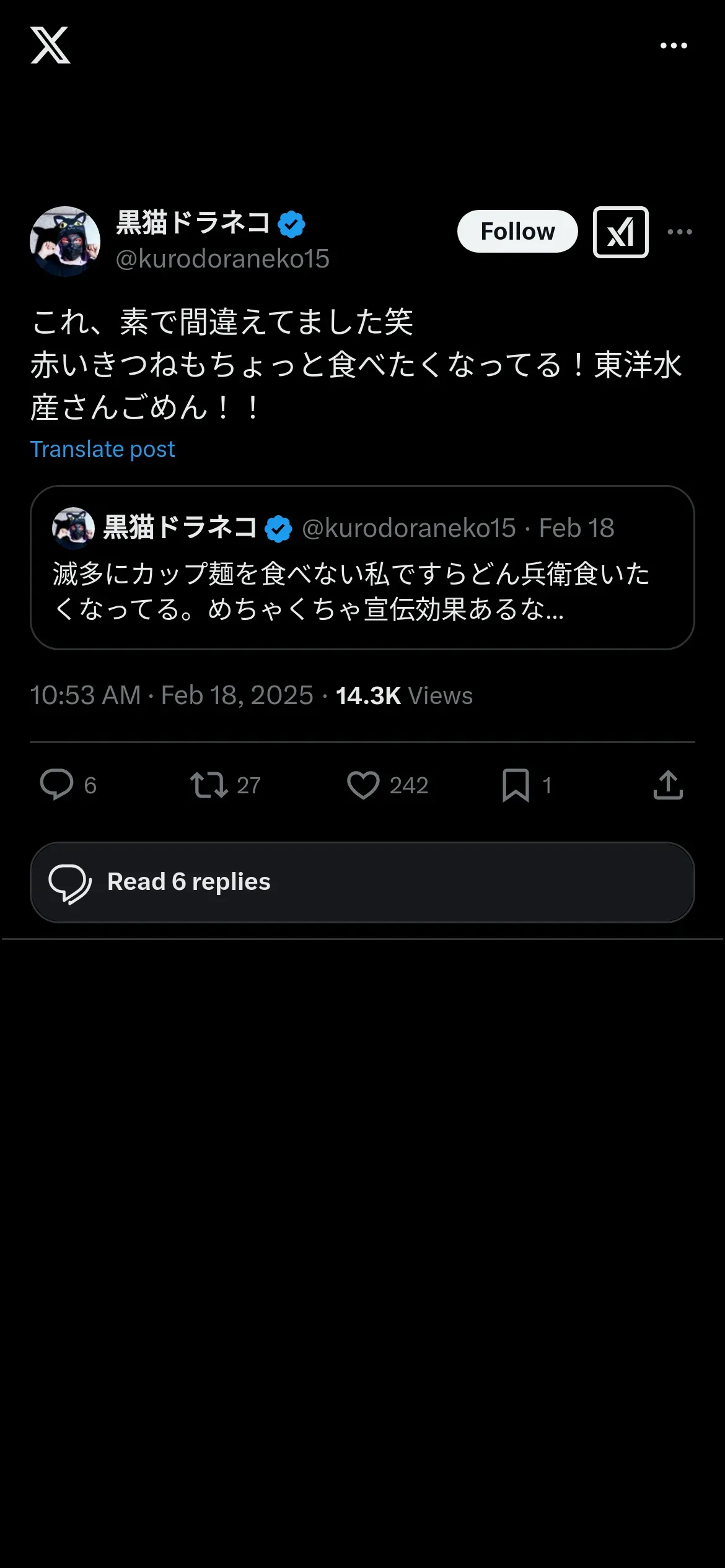
Task: Click the blue verified badge beside author name
Action: tap(291, 224)
